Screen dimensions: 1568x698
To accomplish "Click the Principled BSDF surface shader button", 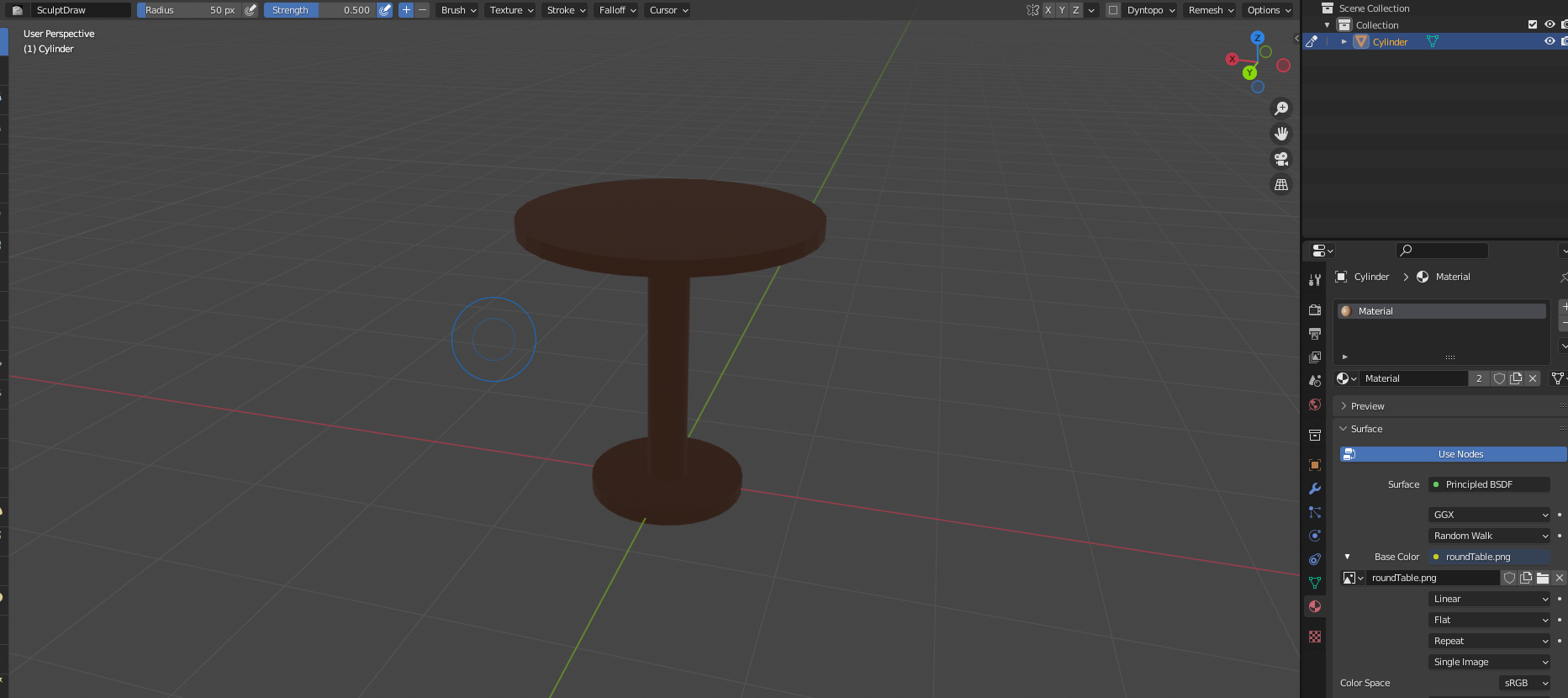I will click(x=1489, y=484).
